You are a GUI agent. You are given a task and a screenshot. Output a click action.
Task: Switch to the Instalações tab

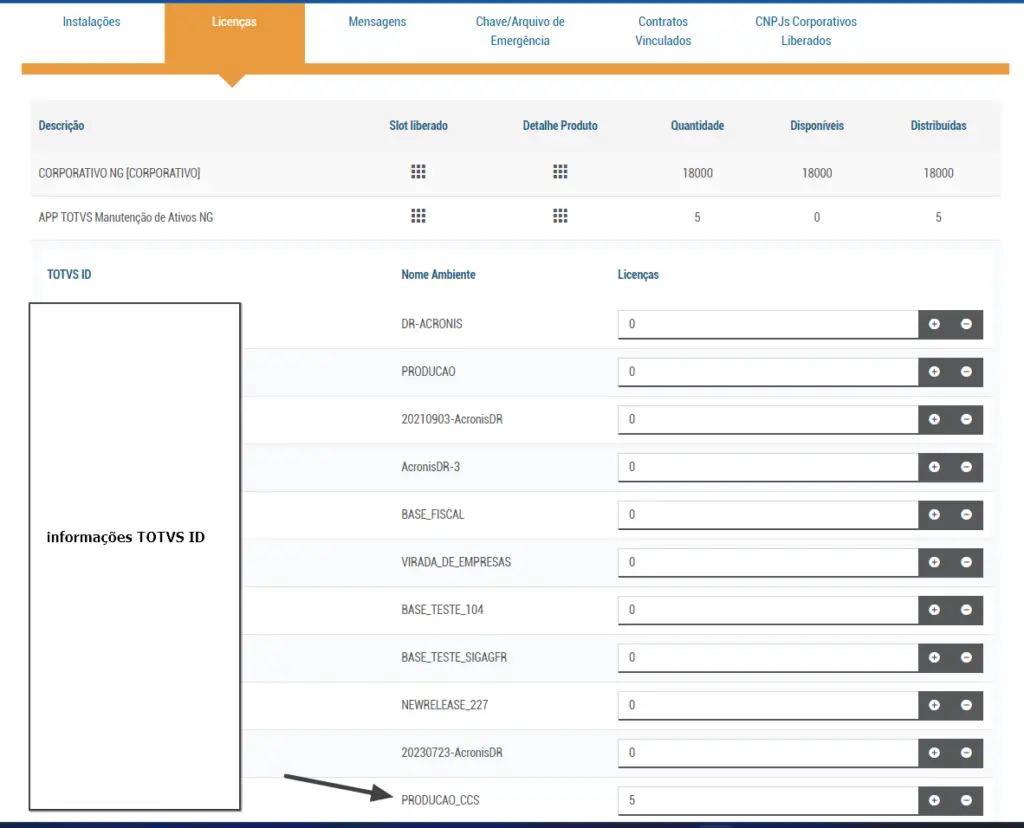(91, 22)
